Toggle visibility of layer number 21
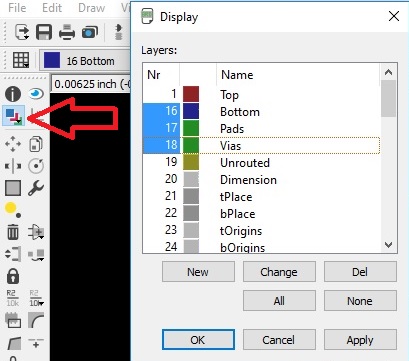409x361 pixels. [171, 196]
